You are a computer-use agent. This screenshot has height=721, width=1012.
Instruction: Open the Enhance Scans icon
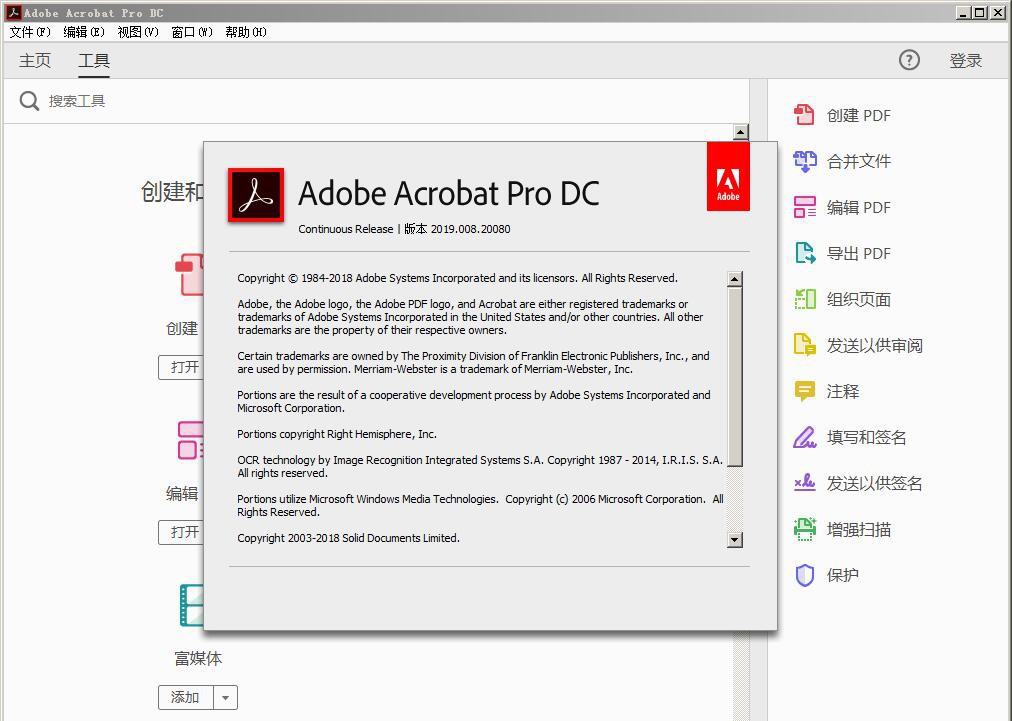point(804,529)
